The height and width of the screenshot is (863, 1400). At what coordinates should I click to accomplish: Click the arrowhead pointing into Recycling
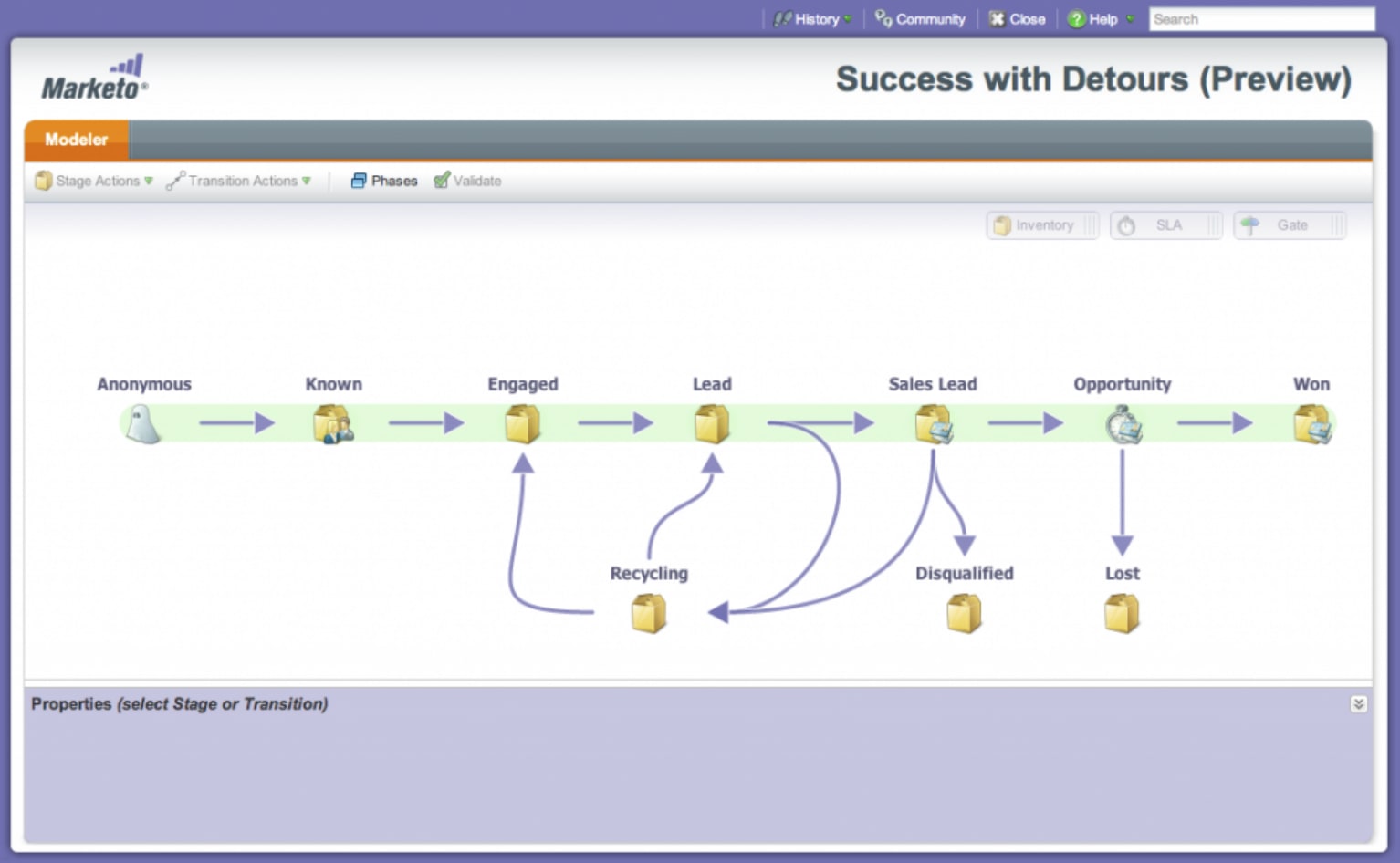pyautogui.click(x=719, y=612)
